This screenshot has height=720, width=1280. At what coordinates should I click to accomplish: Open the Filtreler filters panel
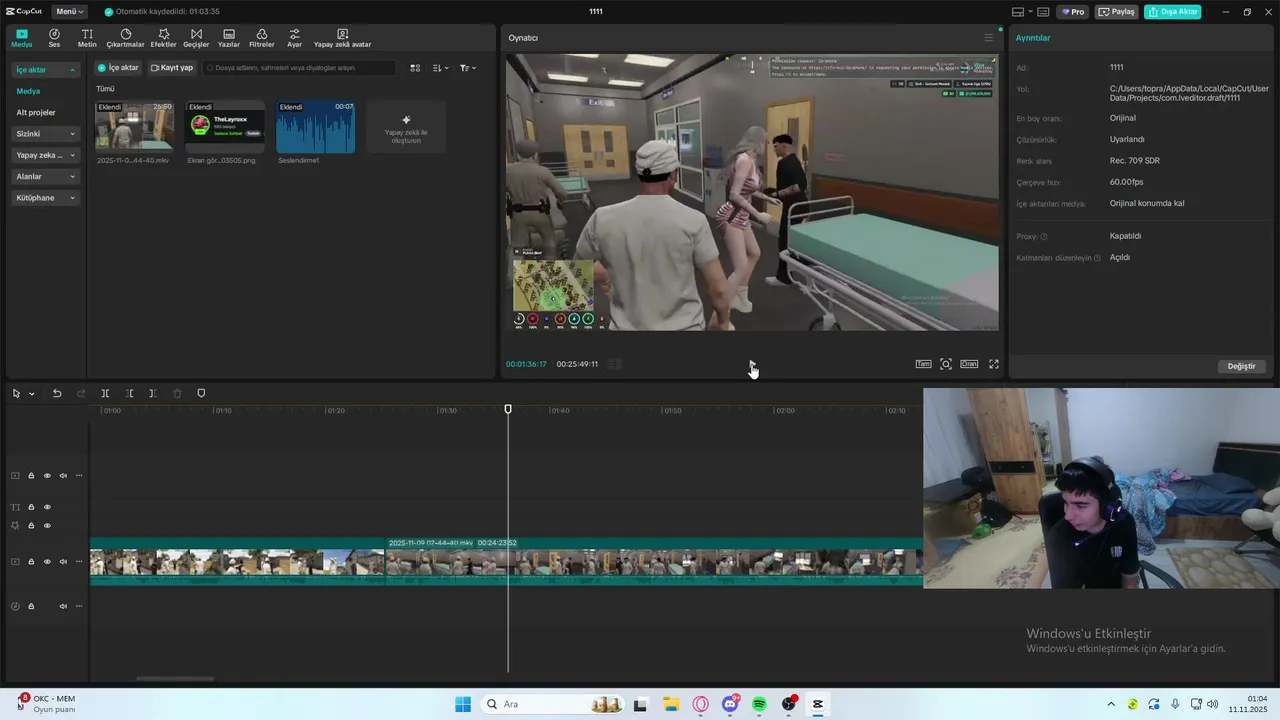[262, 38]
